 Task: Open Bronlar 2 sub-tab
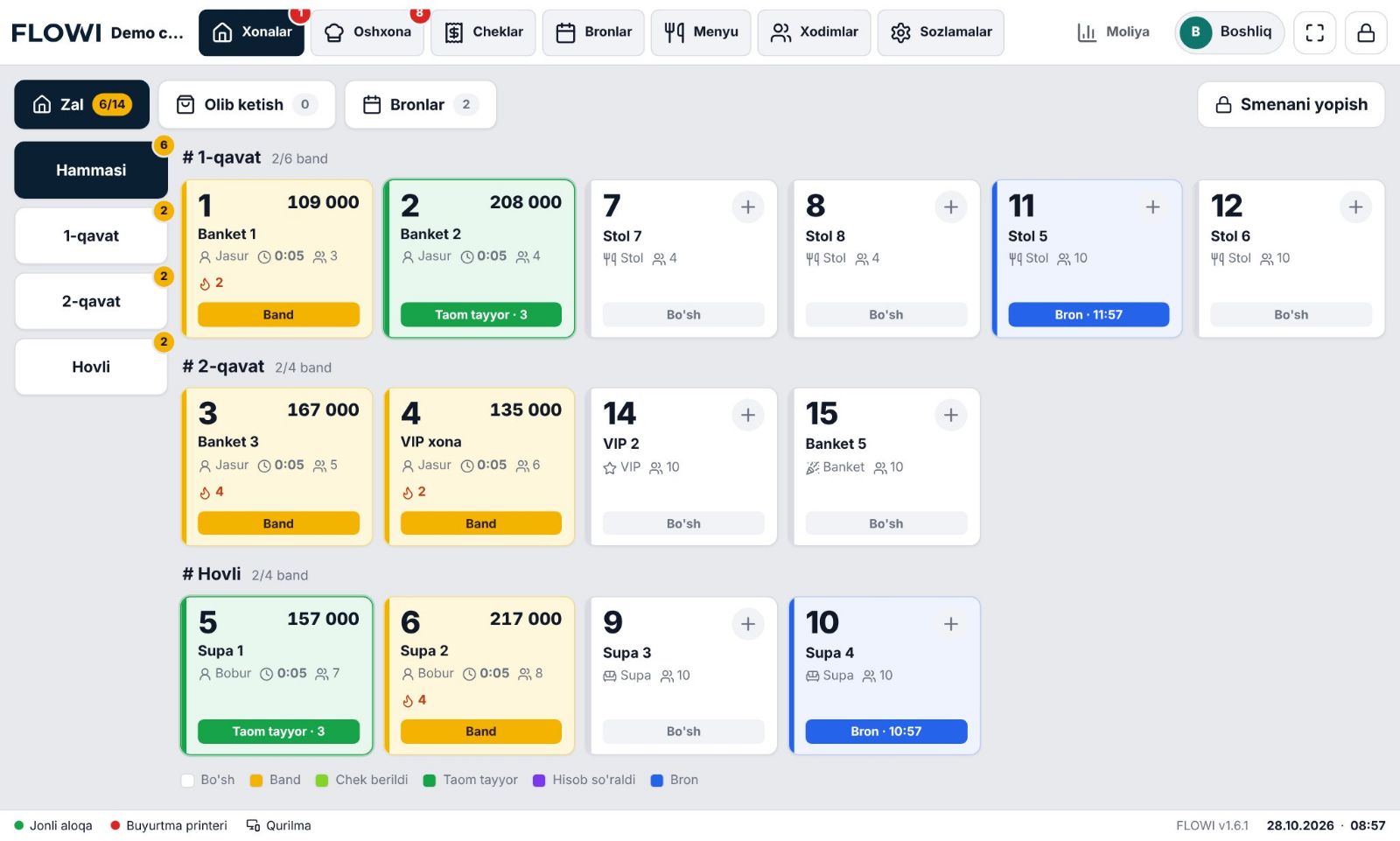tap(420, 105)
